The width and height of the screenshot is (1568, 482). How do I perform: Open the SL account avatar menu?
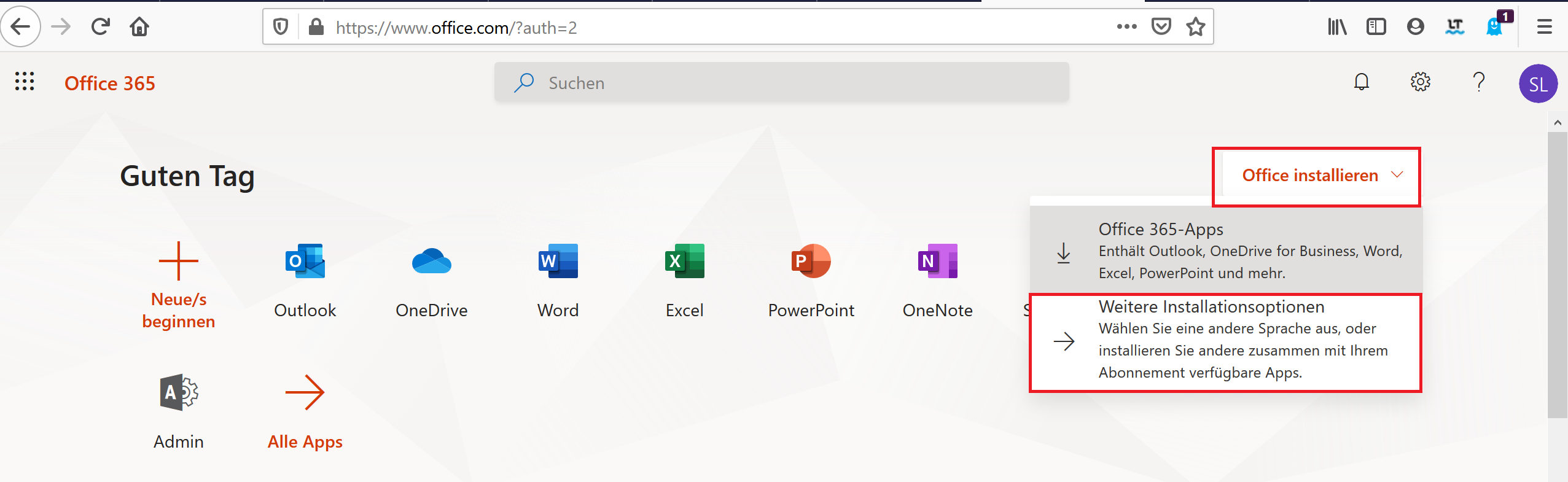[x=1537, y=84]
